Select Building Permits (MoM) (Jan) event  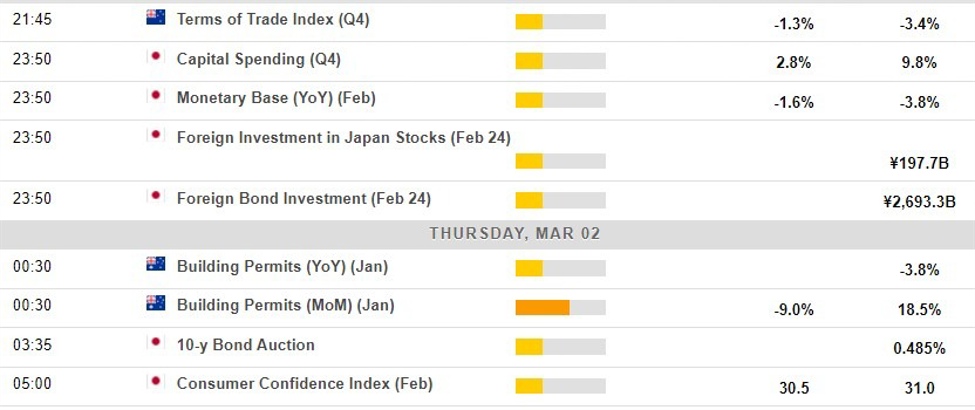click(x=286, y=305)
